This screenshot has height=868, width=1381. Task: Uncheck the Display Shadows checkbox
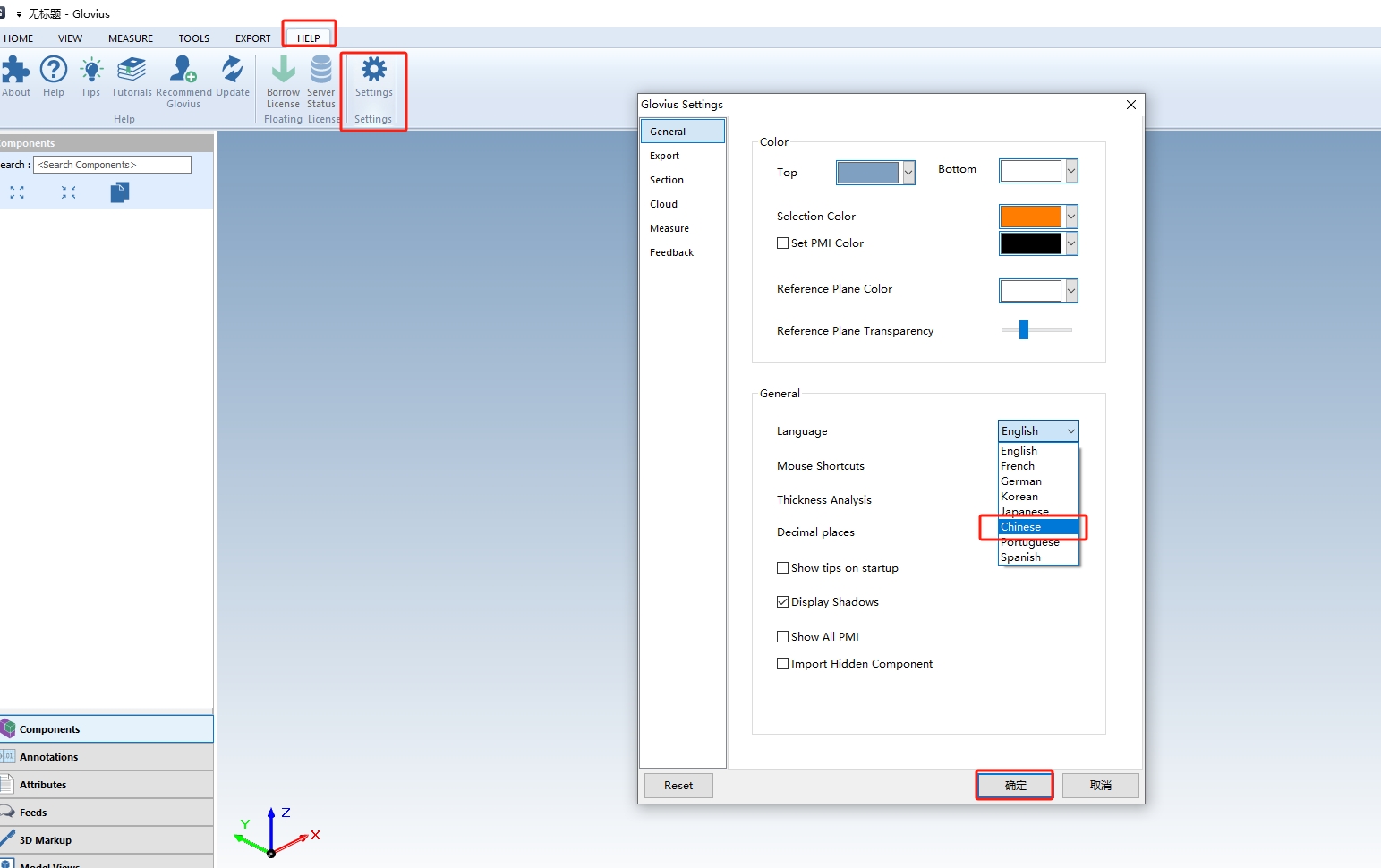click(x=783, y=602)
